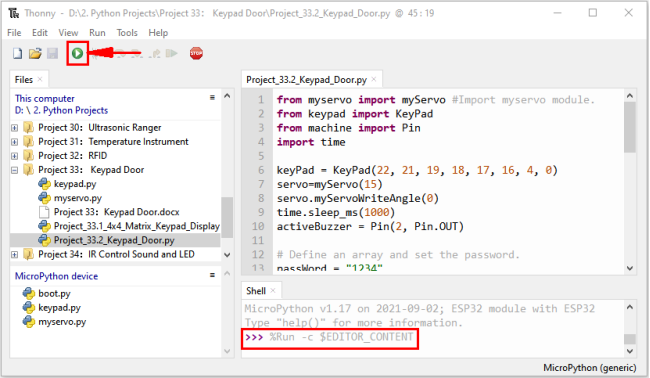Image resolution: width=650 pixels, height=378 pixels.
Task: Run the current script with green play button
Action: [77, 53]
